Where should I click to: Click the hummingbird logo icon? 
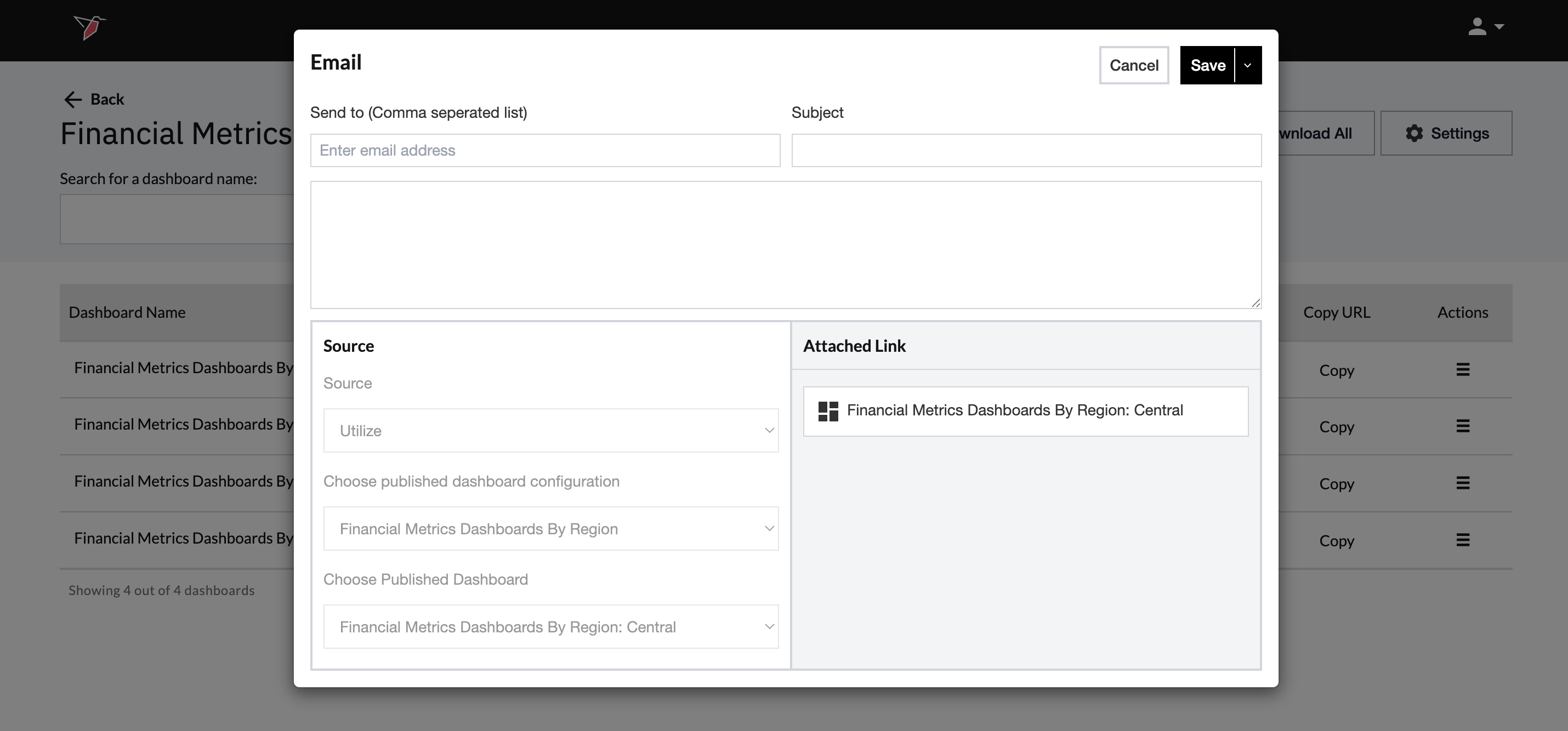89,27
